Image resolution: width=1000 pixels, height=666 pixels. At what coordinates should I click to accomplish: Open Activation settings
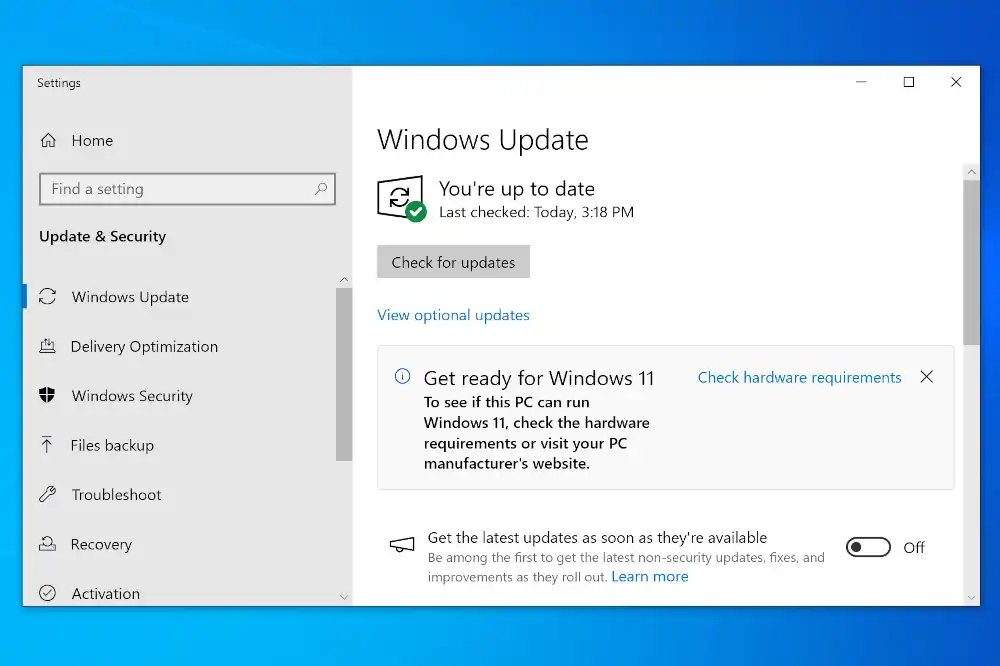pyautogui.click(x=105, y=593)
